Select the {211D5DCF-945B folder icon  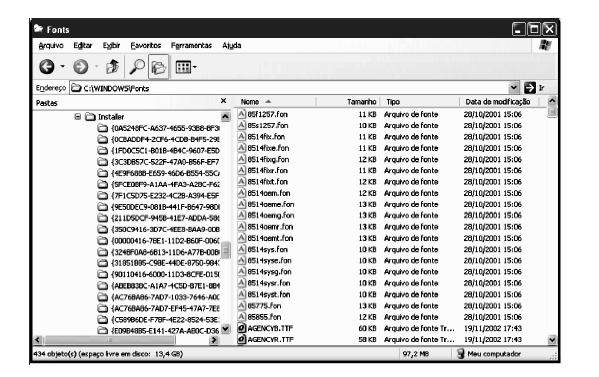[102, 218]
